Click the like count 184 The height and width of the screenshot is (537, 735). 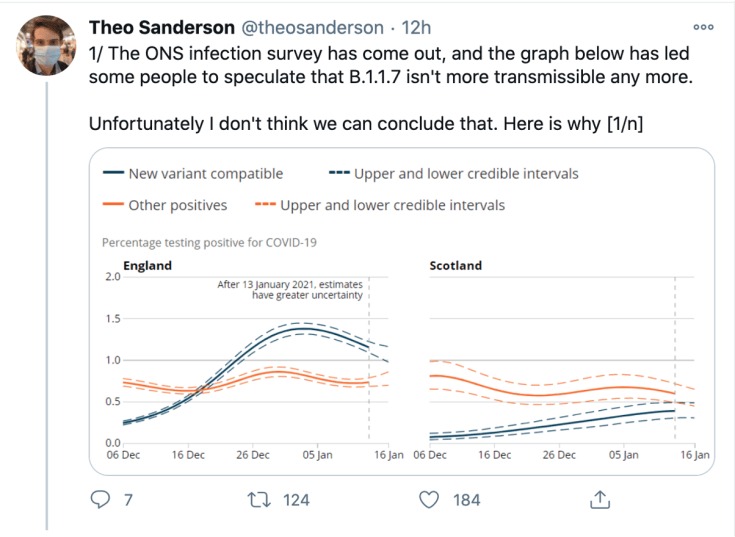[466, 499]
